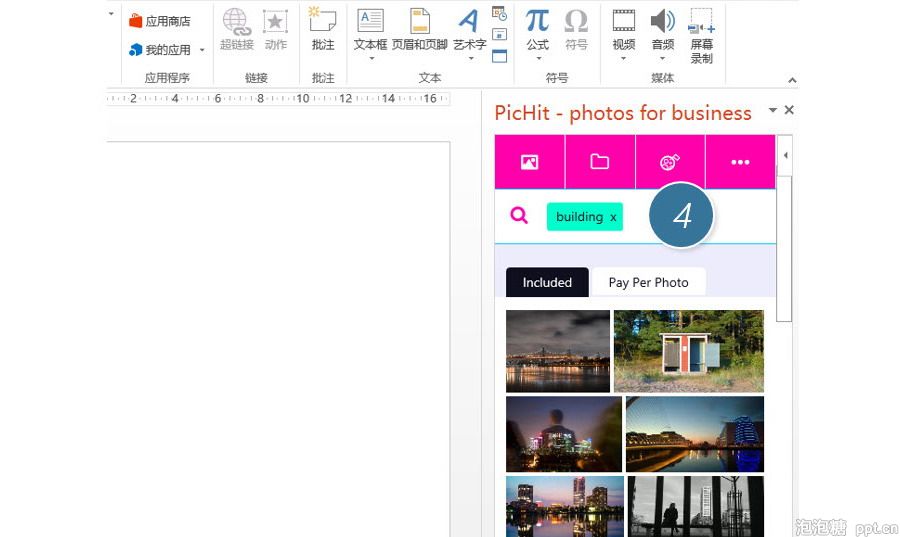
Task: Expand the My Apps (我的应用) dropdown
Action: point(202,50)
